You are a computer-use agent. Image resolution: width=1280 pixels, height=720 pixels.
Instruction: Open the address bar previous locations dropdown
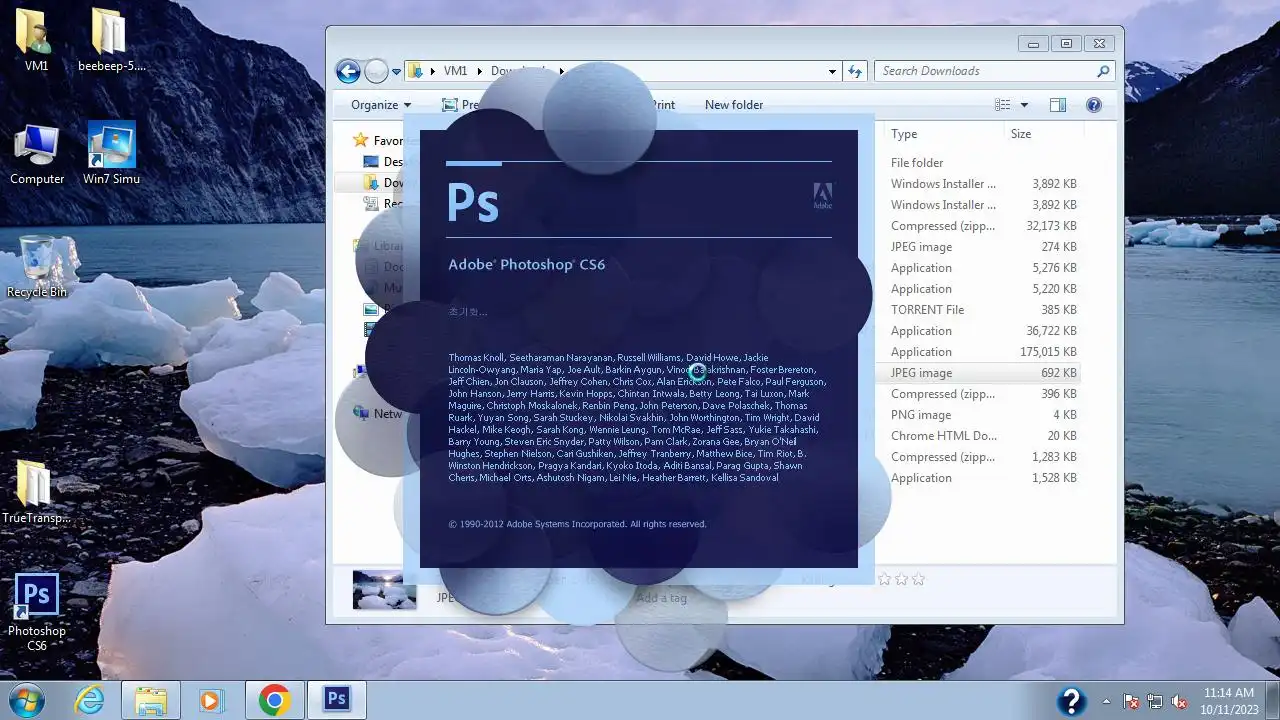[832, 71]
